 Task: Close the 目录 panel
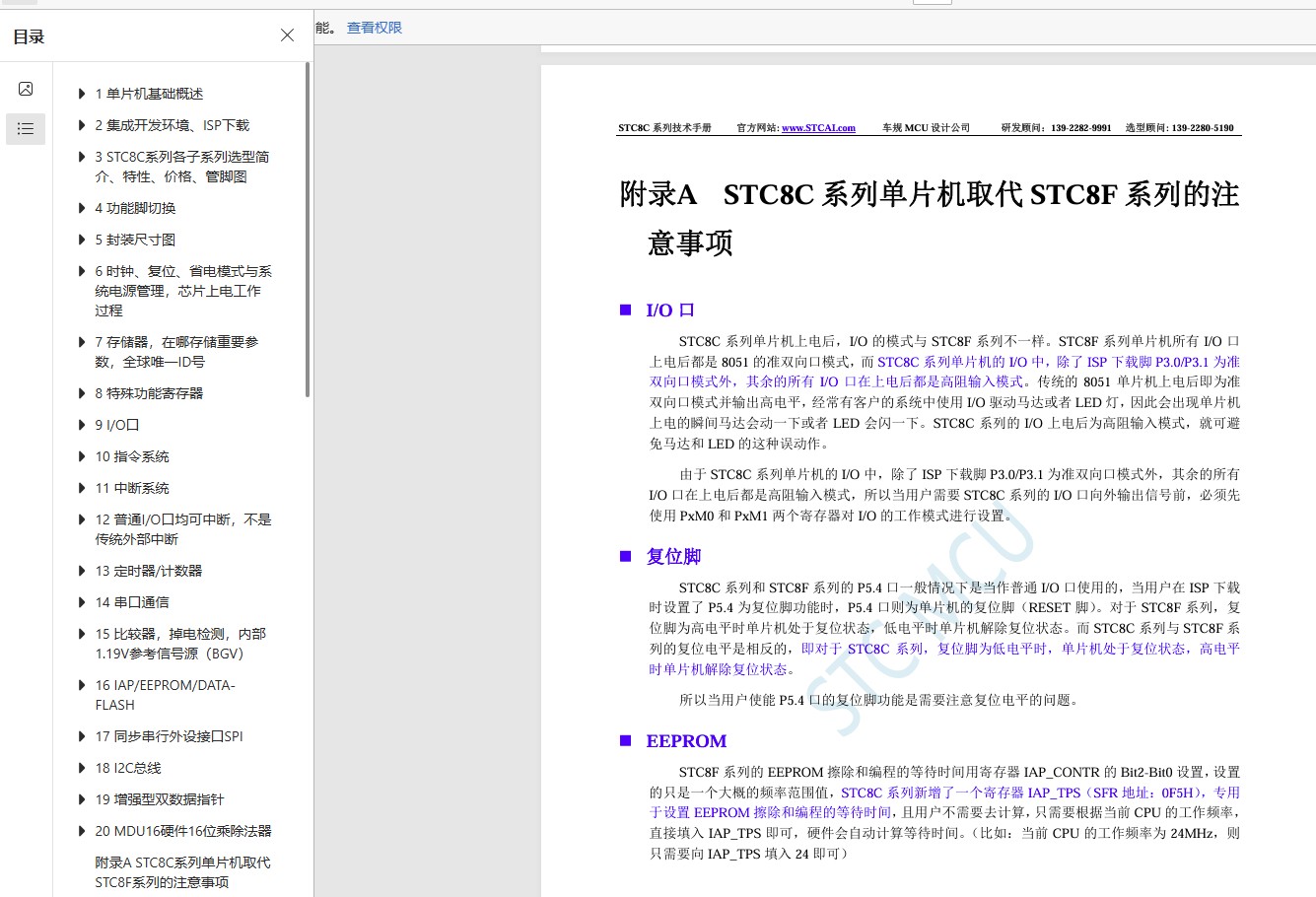pos(287,34)
